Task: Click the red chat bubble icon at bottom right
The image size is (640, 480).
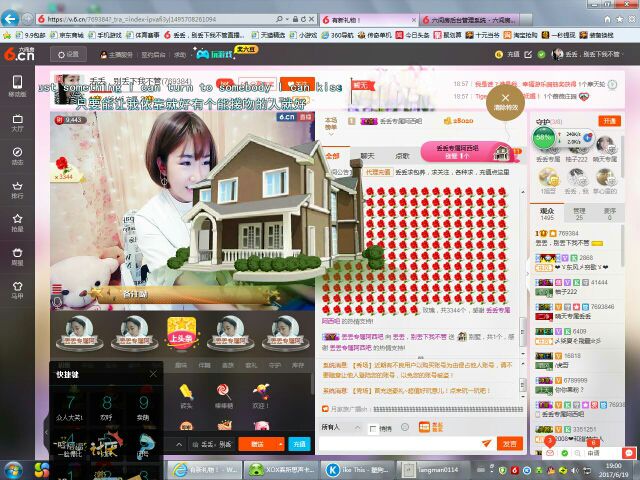Action: pos(629,453)
